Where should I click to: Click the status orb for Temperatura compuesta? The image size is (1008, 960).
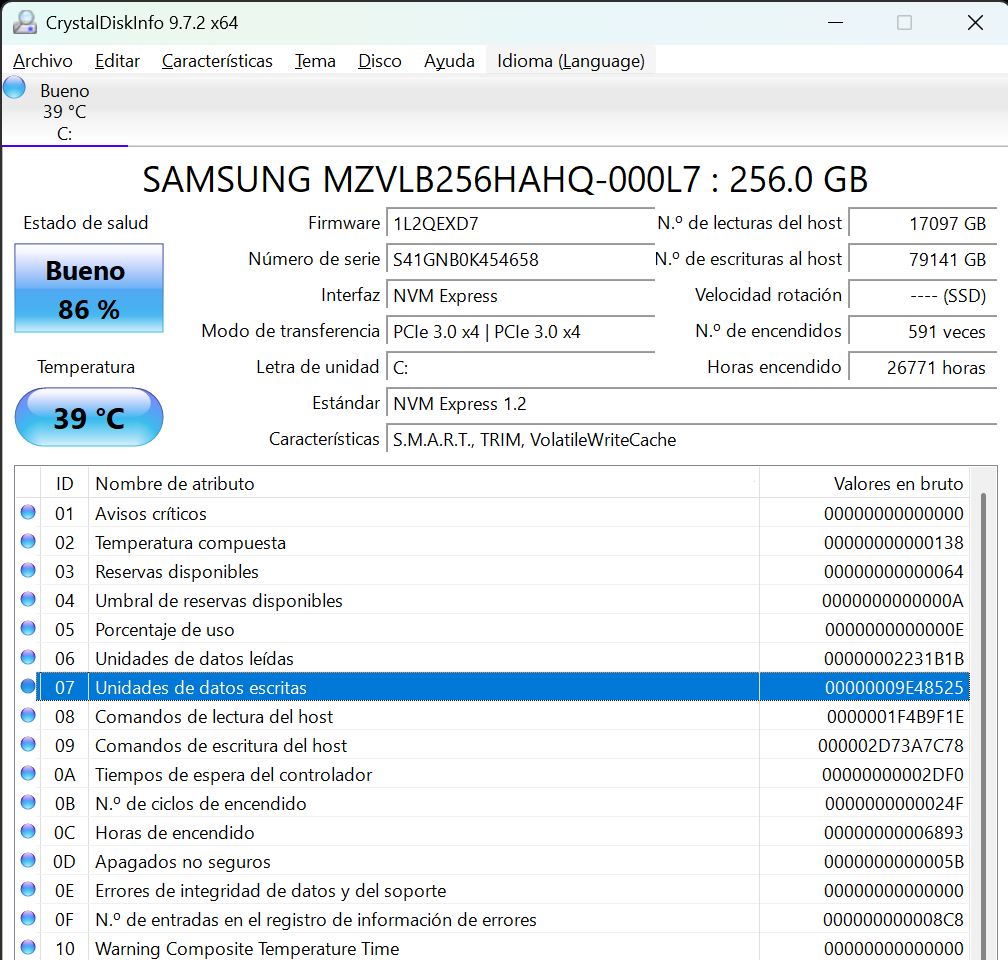(28, 541)
